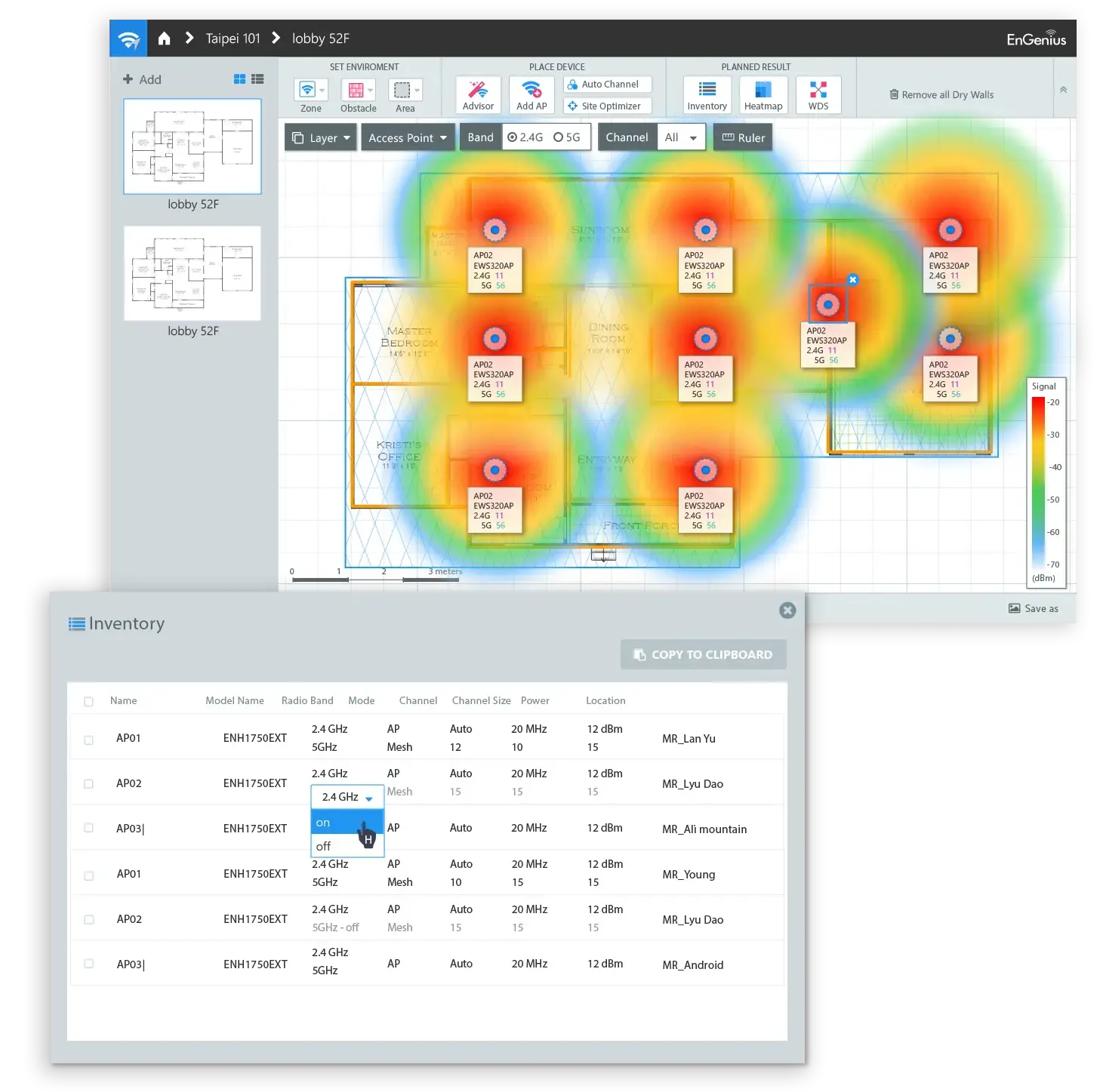Click the Auto Channel button
This screenshot has height=1092, width=1100.
608,85
